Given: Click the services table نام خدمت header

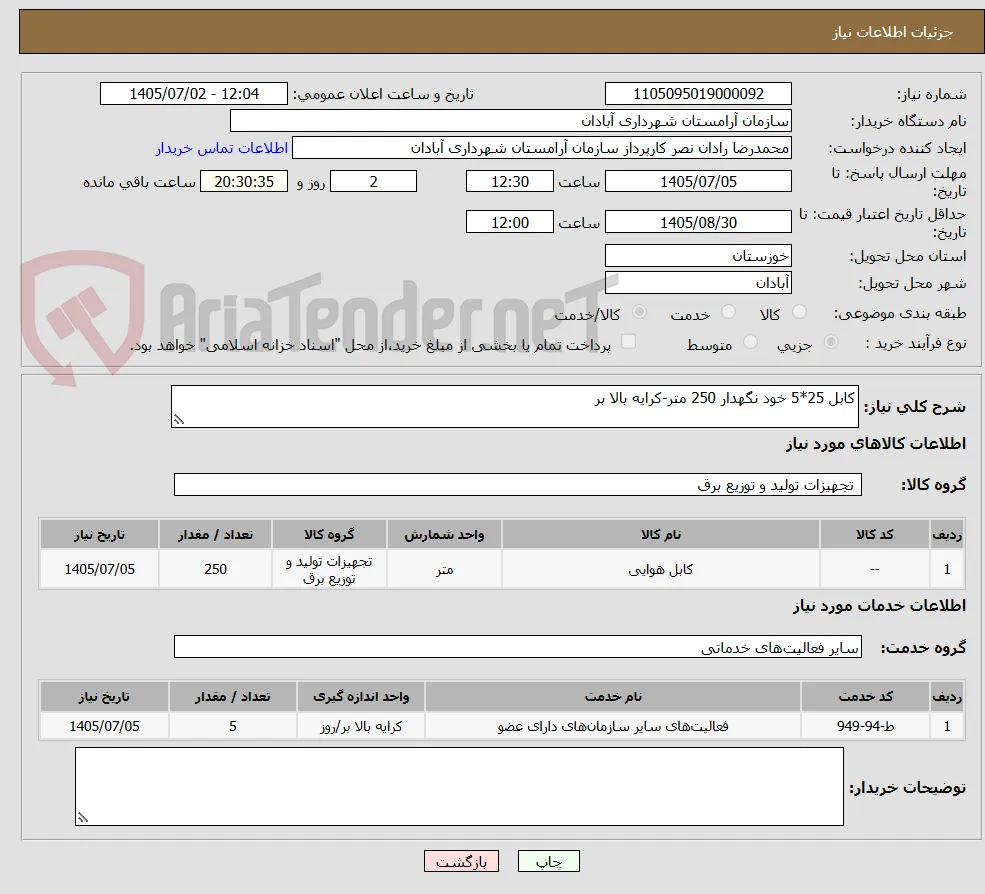Looking at the screenshot, I should [x=613, y=697].
